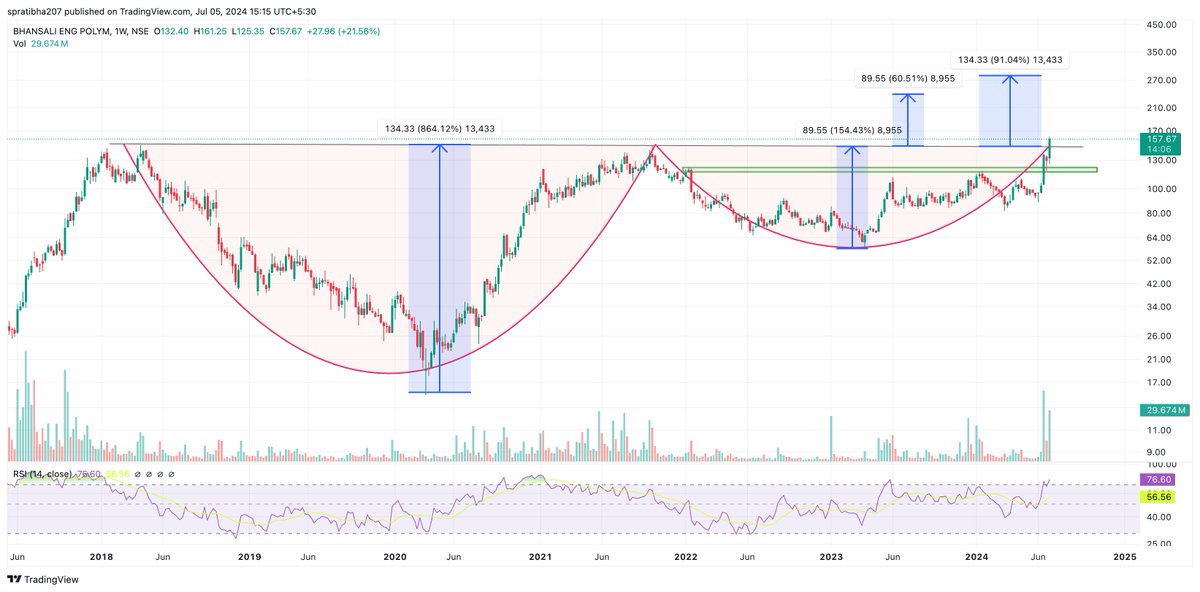
Task: Hide the RSI indicator using its eye icon
Action: (x=137, y=473)
